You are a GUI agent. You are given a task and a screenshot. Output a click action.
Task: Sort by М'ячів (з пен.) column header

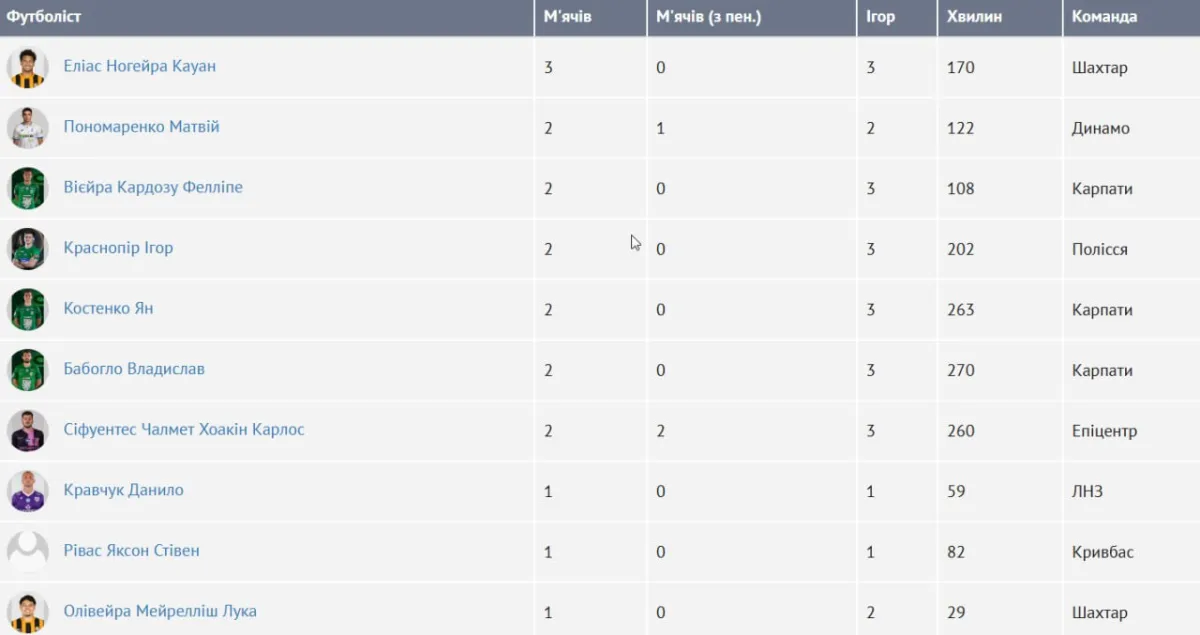coord(752,17)
